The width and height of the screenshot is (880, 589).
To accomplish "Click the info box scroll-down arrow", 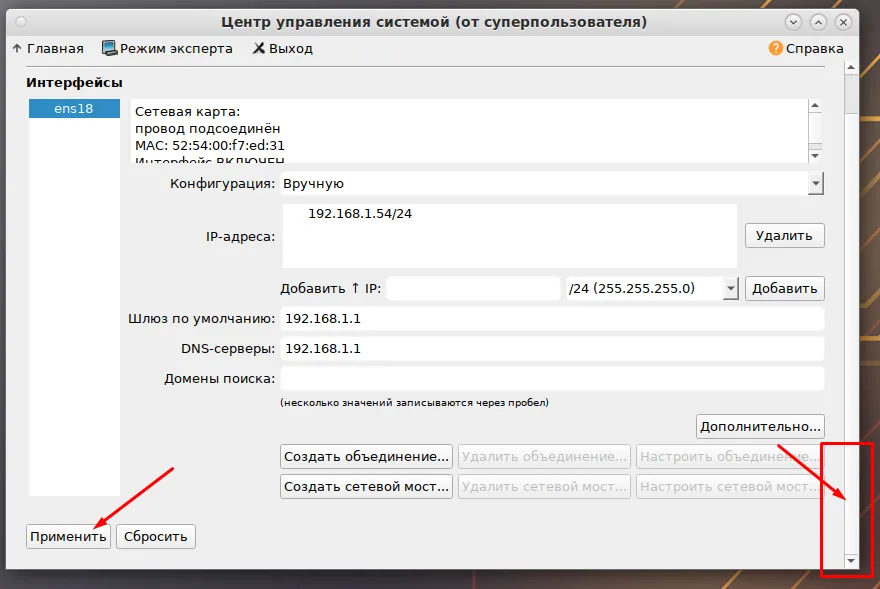I will pos(815,156).
